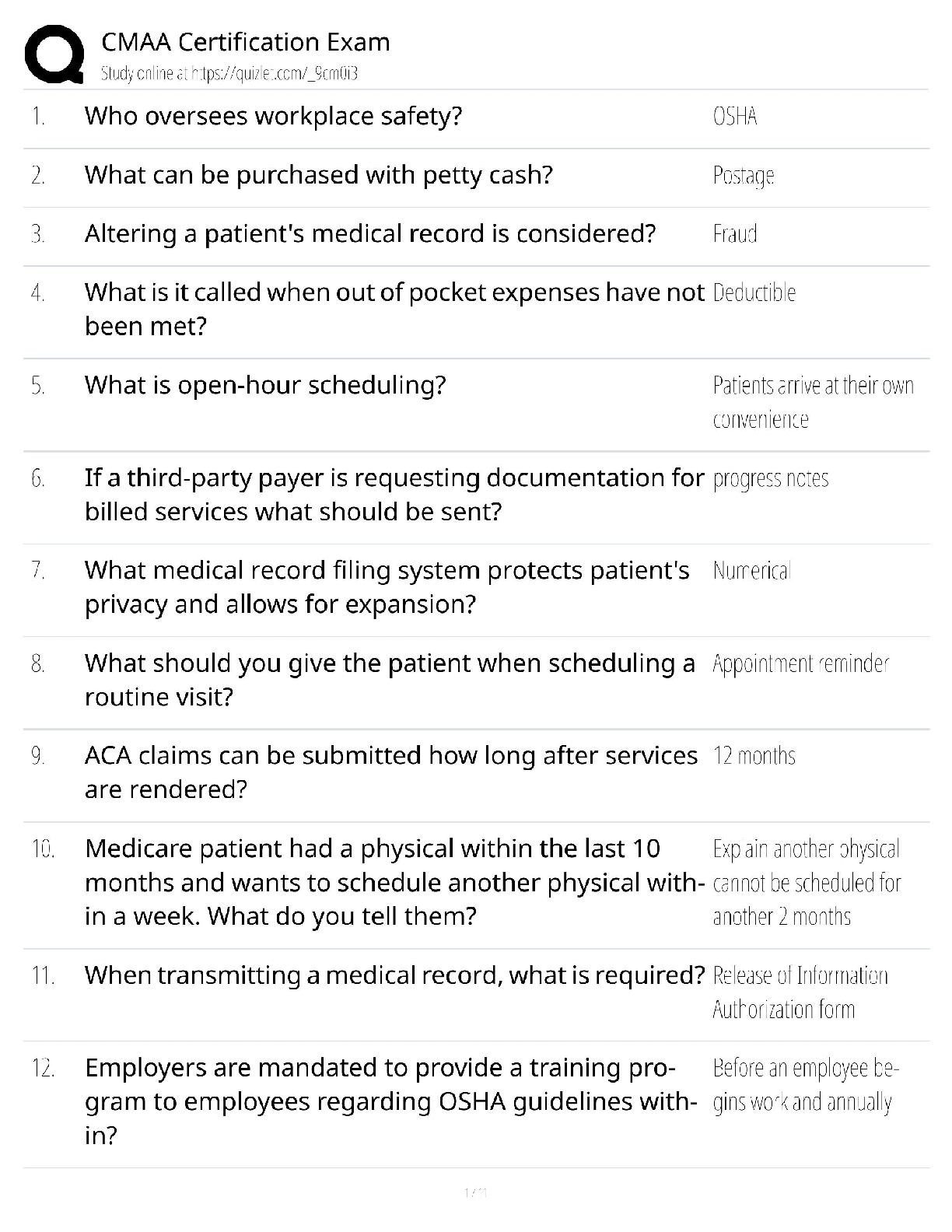
Task: Select the petty cash question
Action: click(318, 175)
